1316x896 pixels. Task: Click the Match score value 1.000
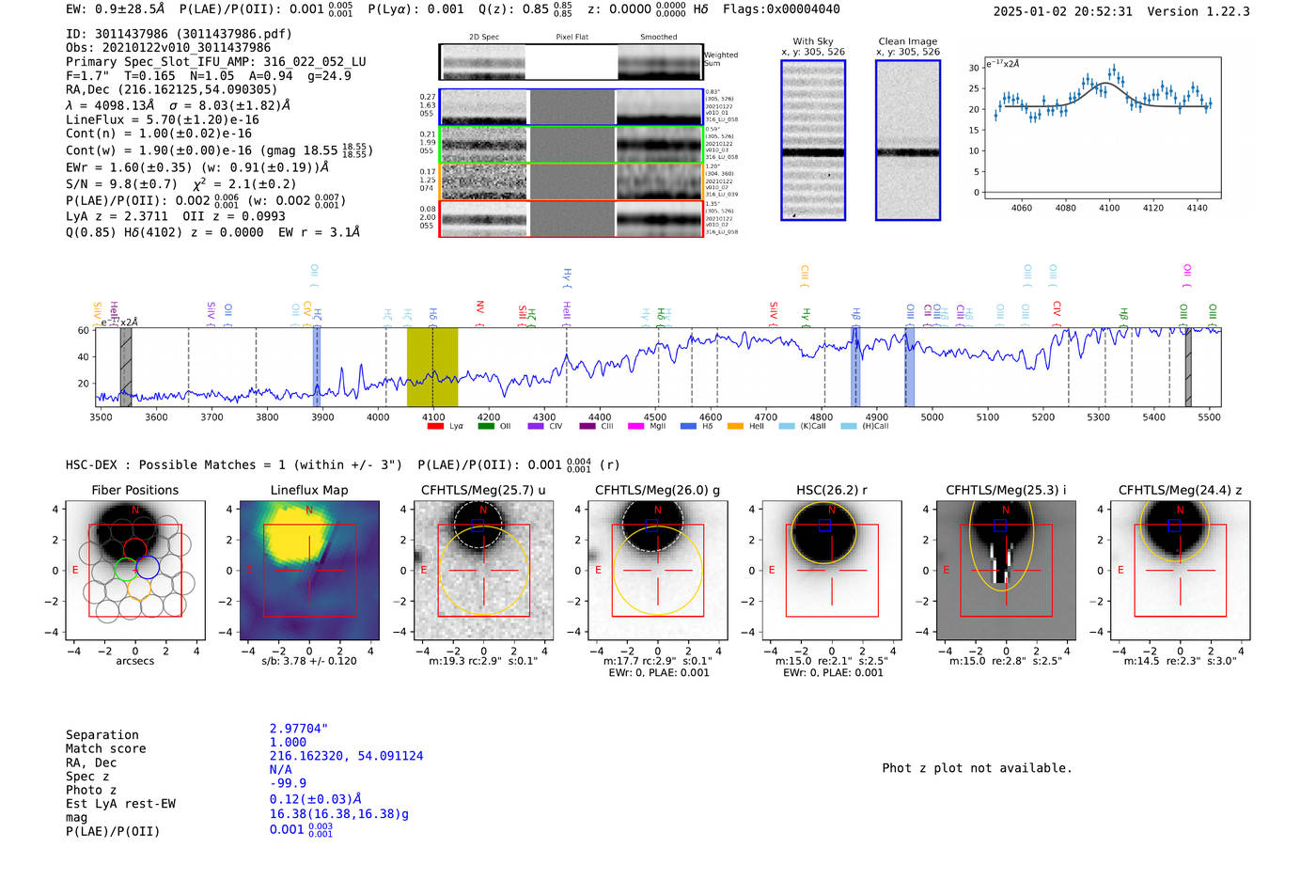click(288, 742)
